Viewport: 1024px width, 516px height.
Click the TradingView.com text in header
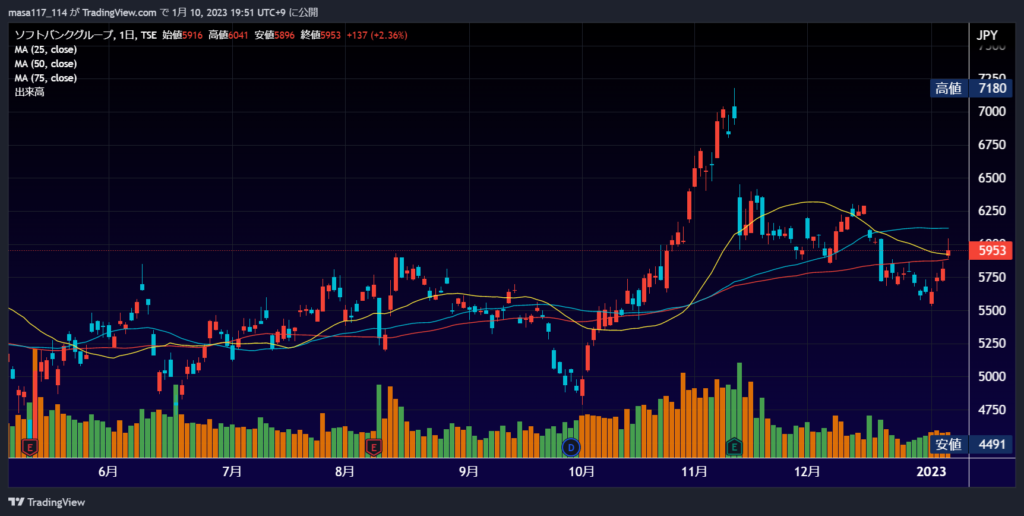(120, 12)
